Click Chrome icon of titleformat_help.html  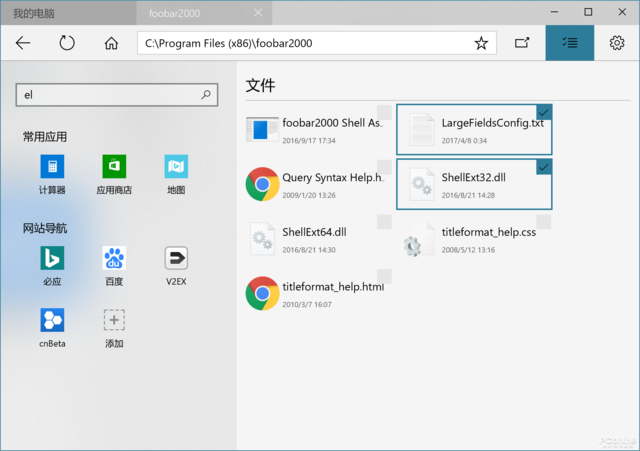(262, 293)
